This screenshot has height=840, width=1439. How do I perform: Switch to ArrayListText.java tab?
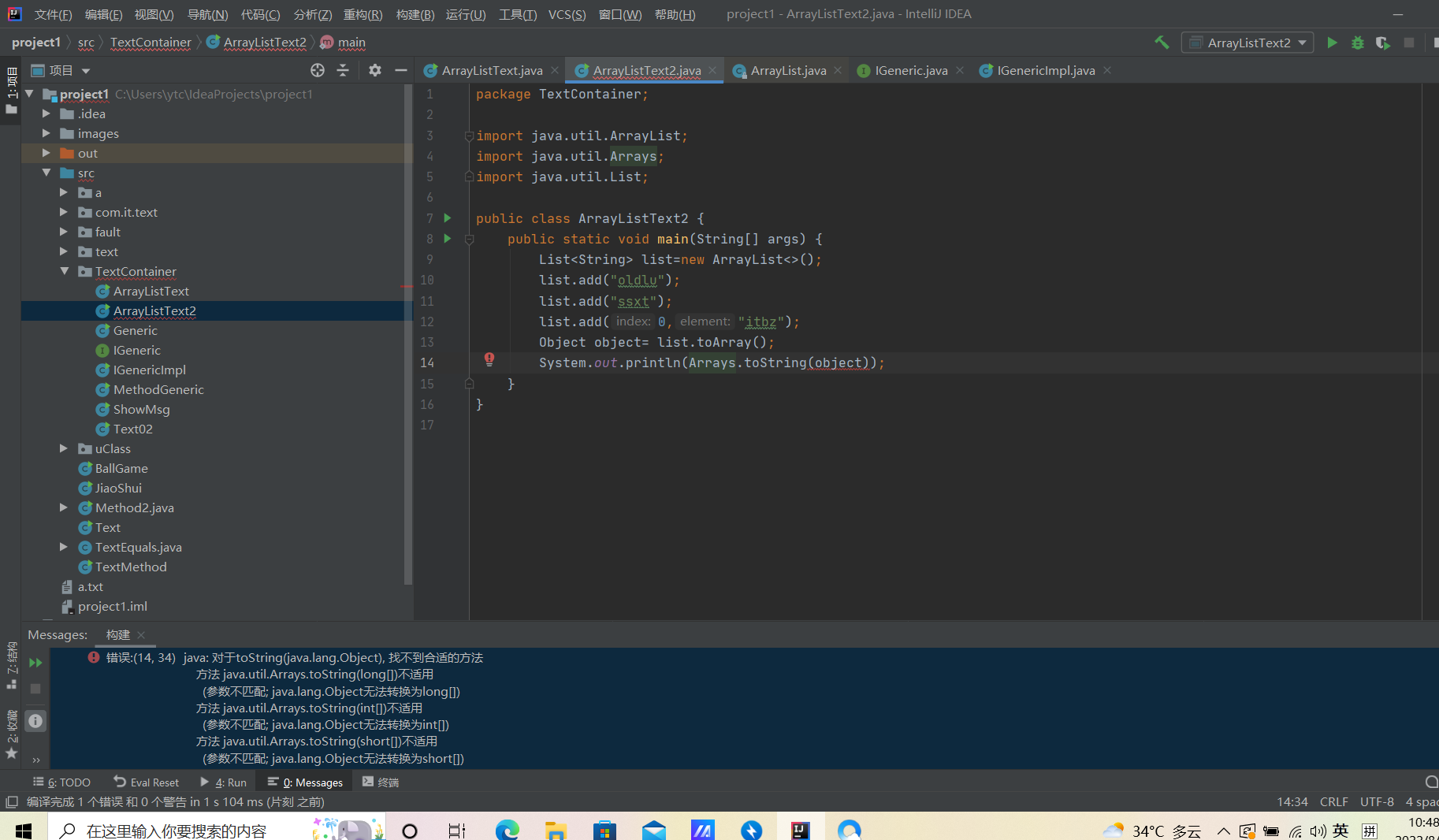point(492,70)
